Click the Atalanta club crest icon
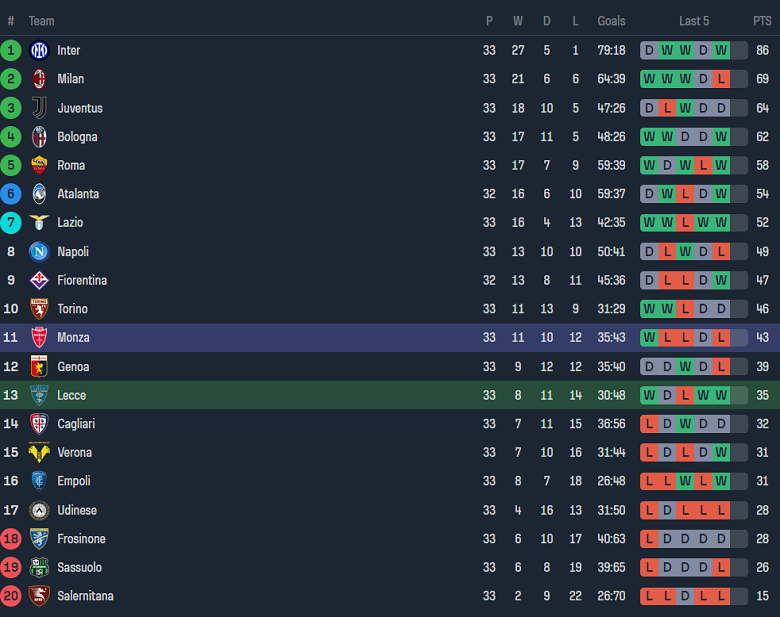 point(39,194)
